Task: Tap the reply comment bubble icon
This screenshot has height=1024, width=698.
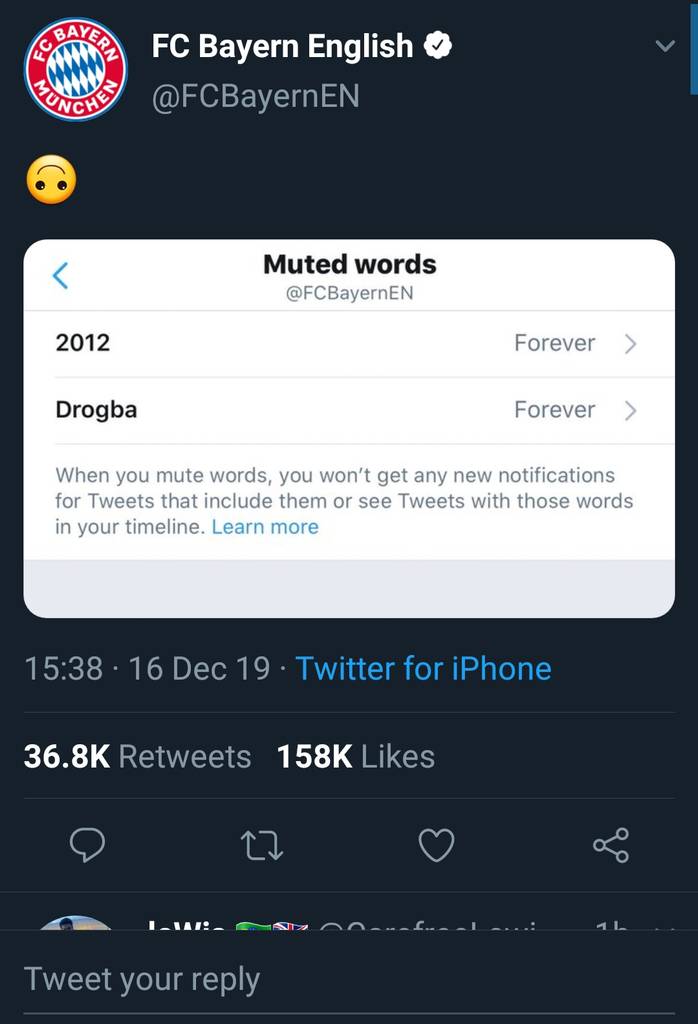Action: click(89, 846)
